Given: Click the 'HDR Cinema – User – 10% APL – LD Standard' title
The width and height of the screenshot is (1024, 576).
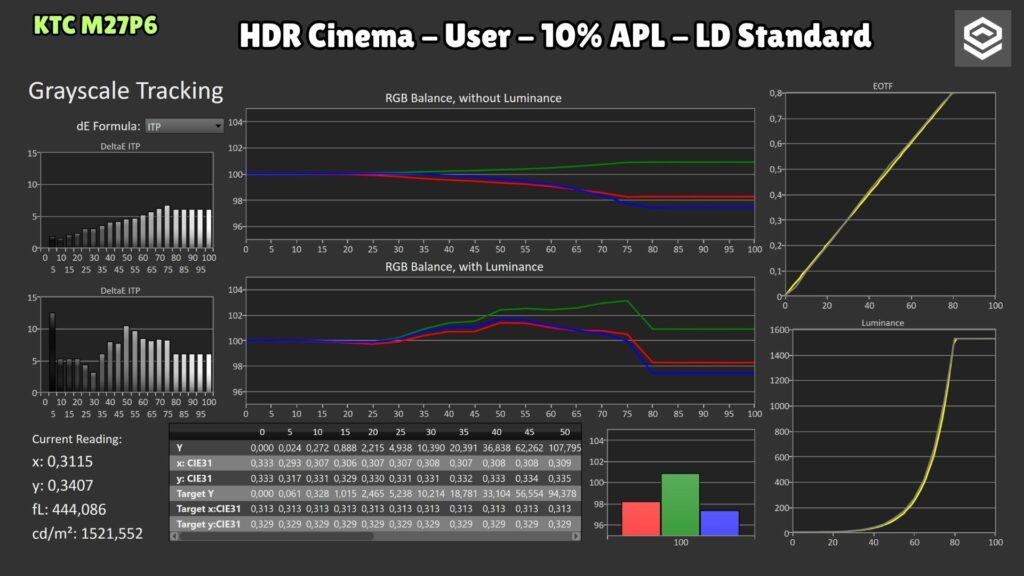Looking at the screenshot, I should pos(555,35).
